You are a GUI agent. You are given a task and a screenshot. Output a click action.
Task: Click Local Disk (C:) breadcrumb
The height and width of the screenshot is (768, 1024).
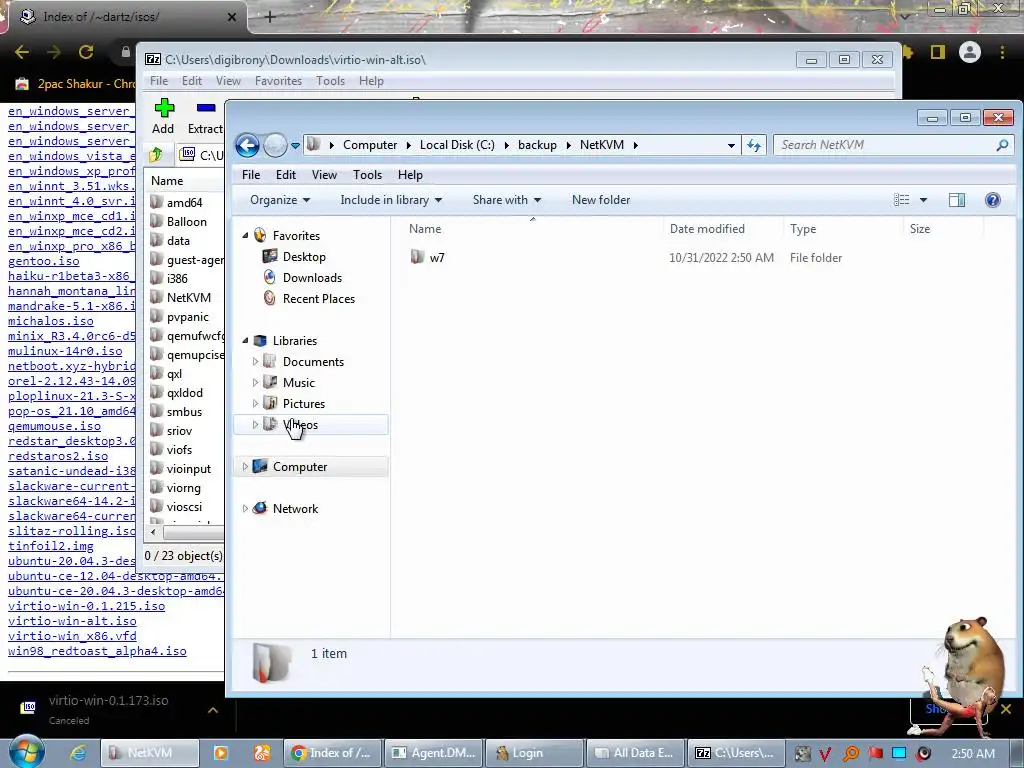(x=457, y=145)
